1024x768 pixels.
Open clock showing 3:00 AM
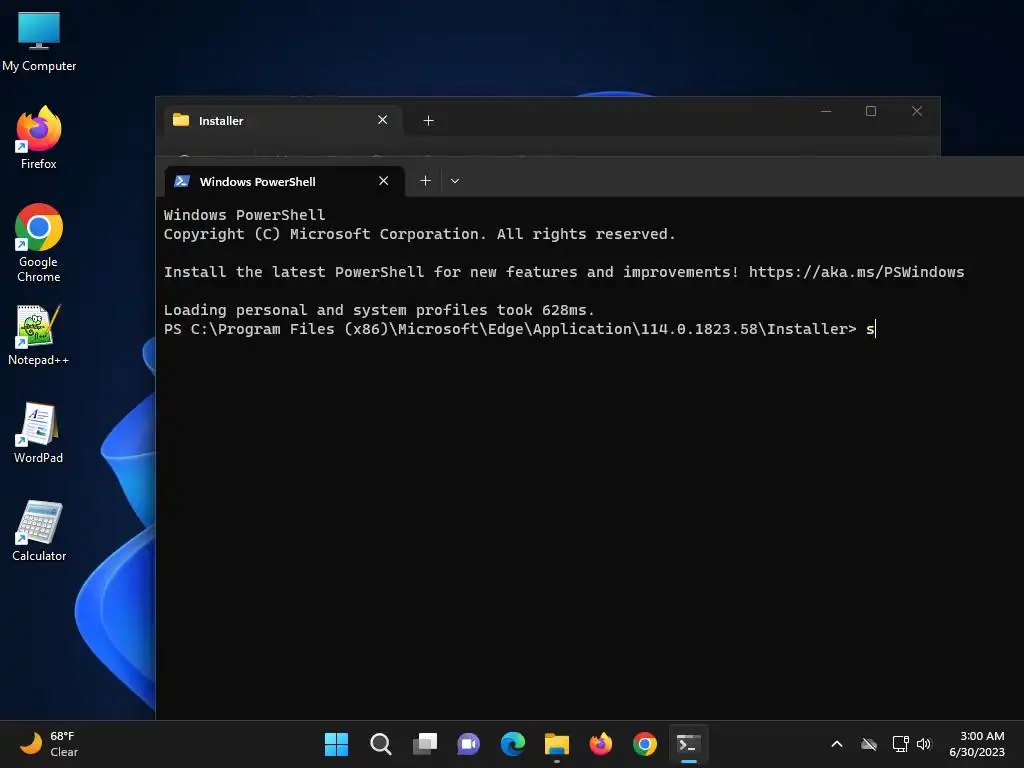(976, 744)
